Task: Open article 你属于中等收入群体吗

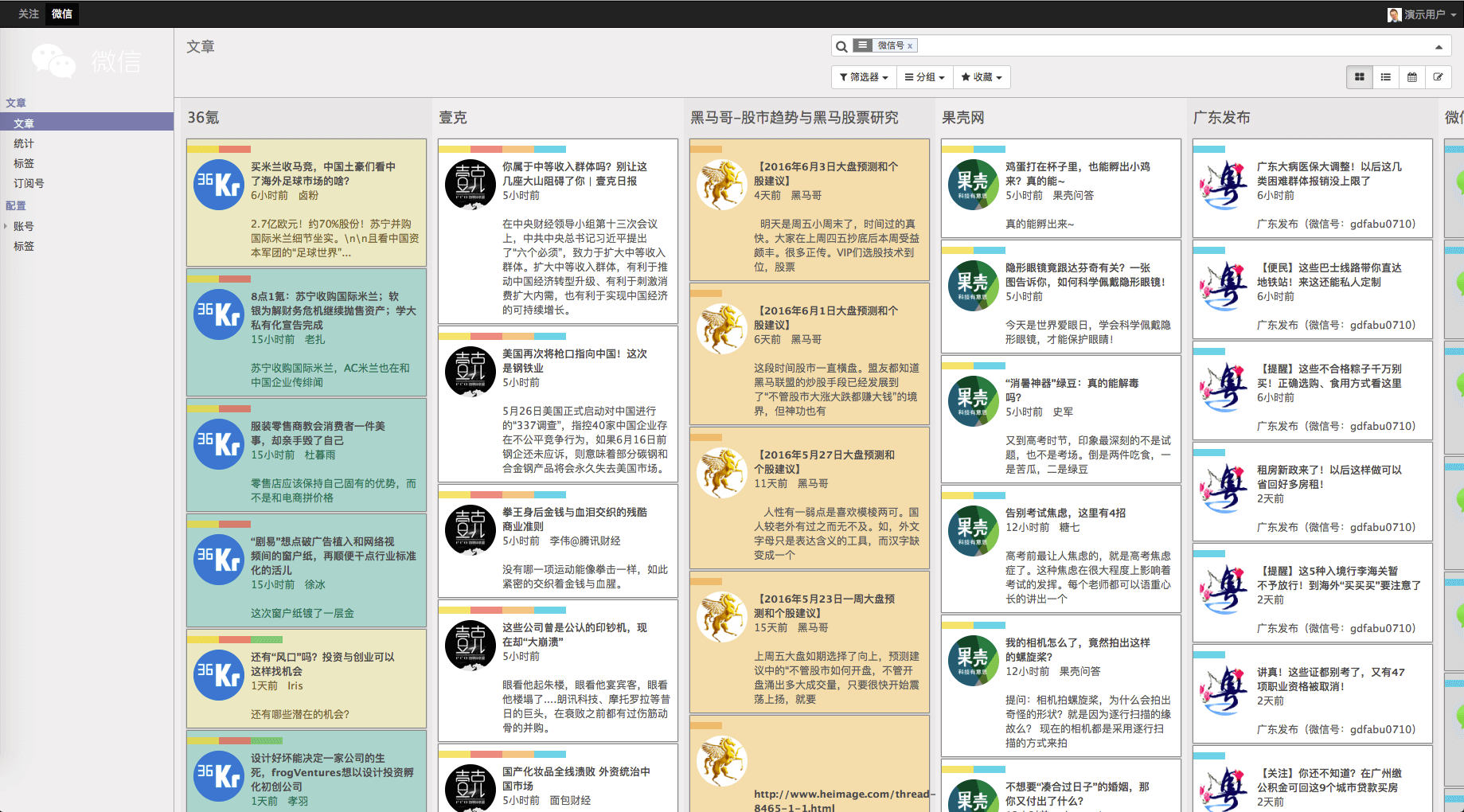Action: click(x=575, y=174)
